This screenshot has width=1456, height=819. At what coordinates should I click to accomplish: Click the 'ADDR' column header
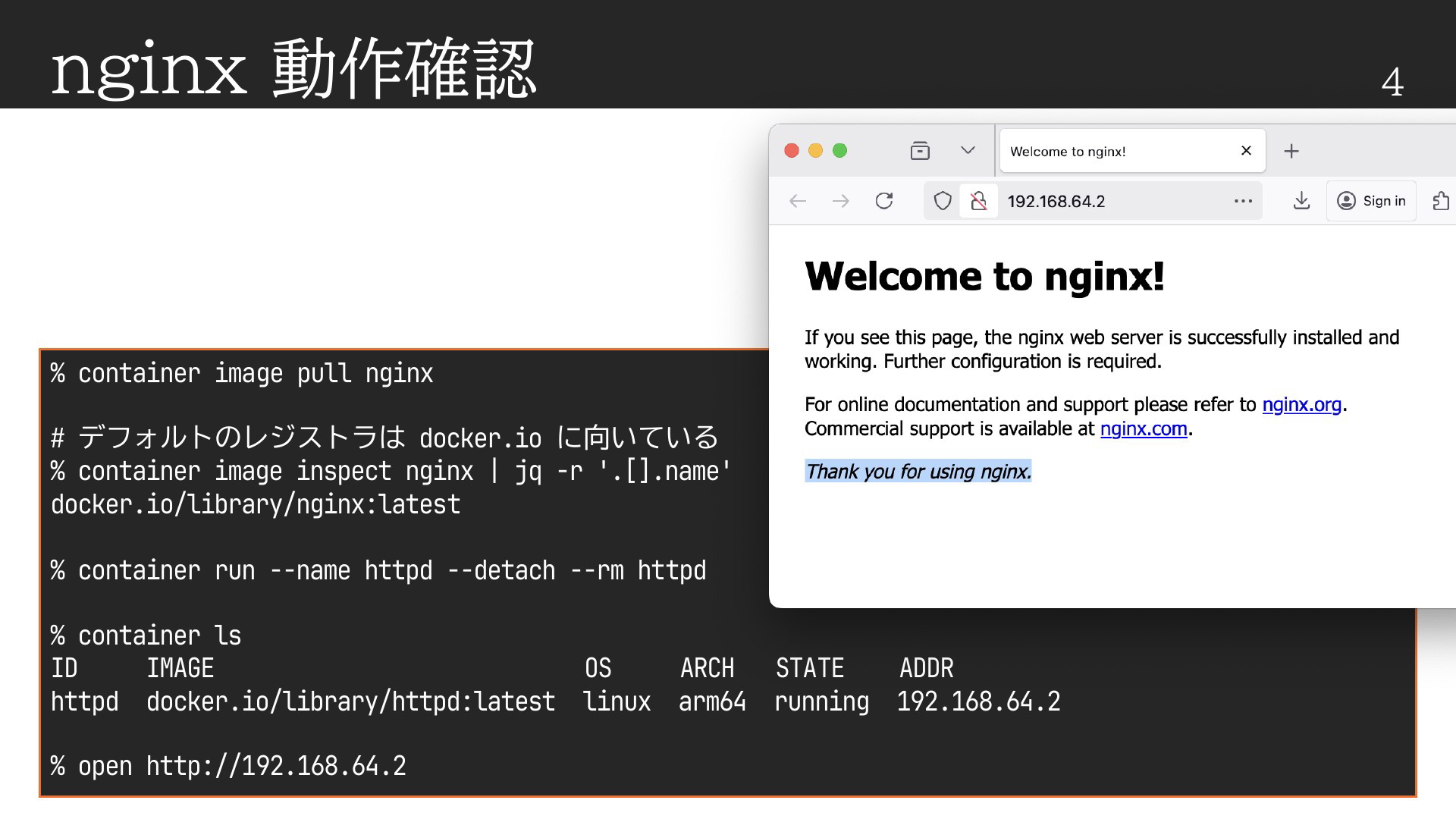pyautogui.click(x=926, y=668)
